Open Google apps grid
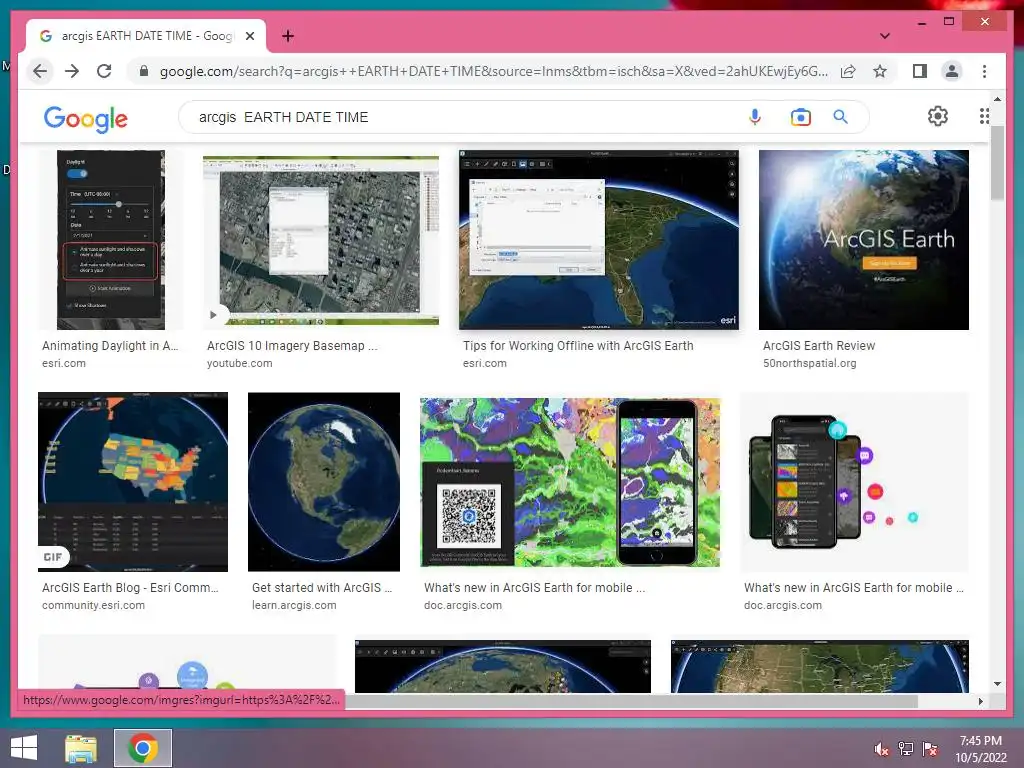 tap(984, 116)
